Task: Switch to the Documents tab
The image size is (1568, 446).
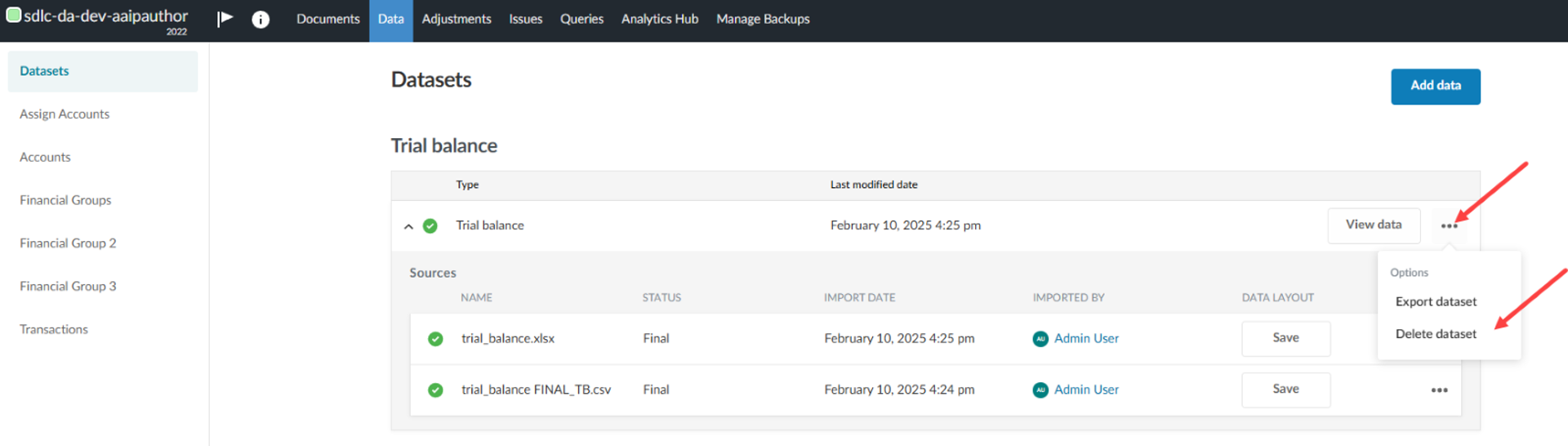Action: pyautogui.click(x=327, y=19)
